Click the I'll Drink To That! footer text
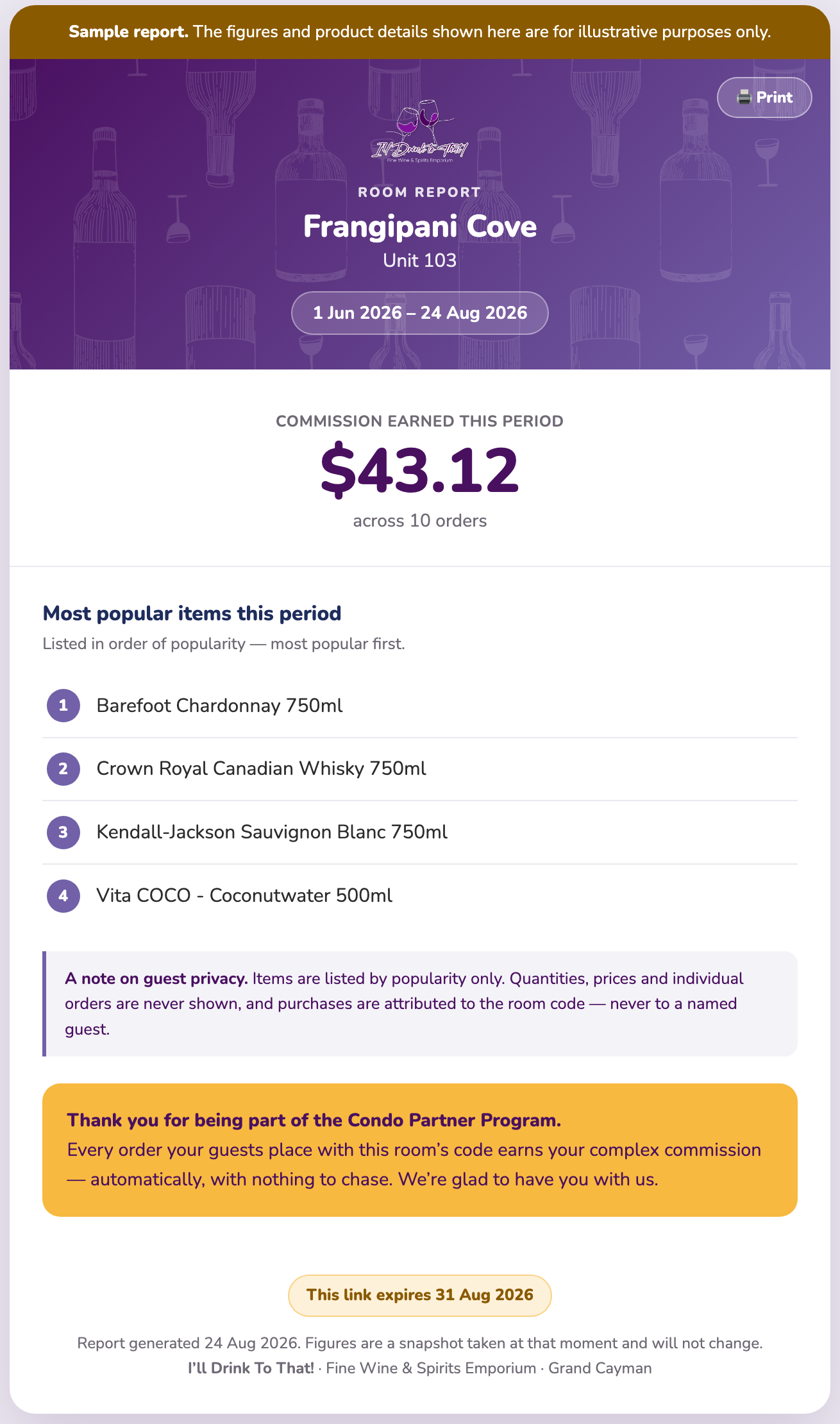The width and height of the screenshot is (840, 1424). [x=251, y=1368]
